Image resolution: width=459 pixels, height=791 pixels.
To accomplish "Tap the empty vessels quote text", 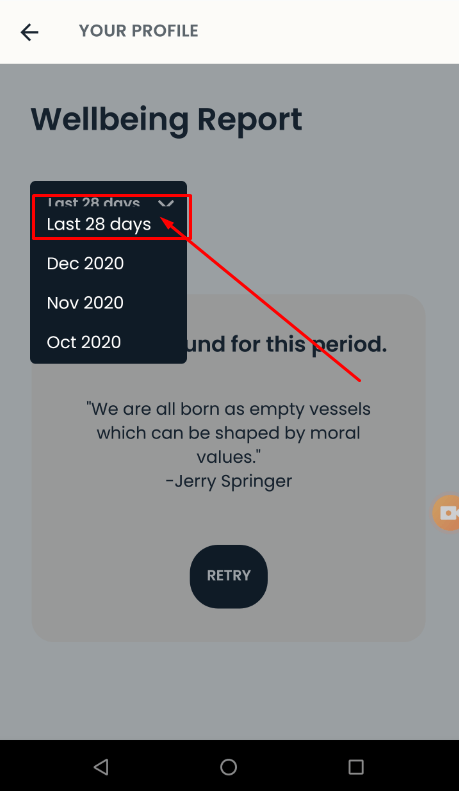I will (x=228, y=433).
